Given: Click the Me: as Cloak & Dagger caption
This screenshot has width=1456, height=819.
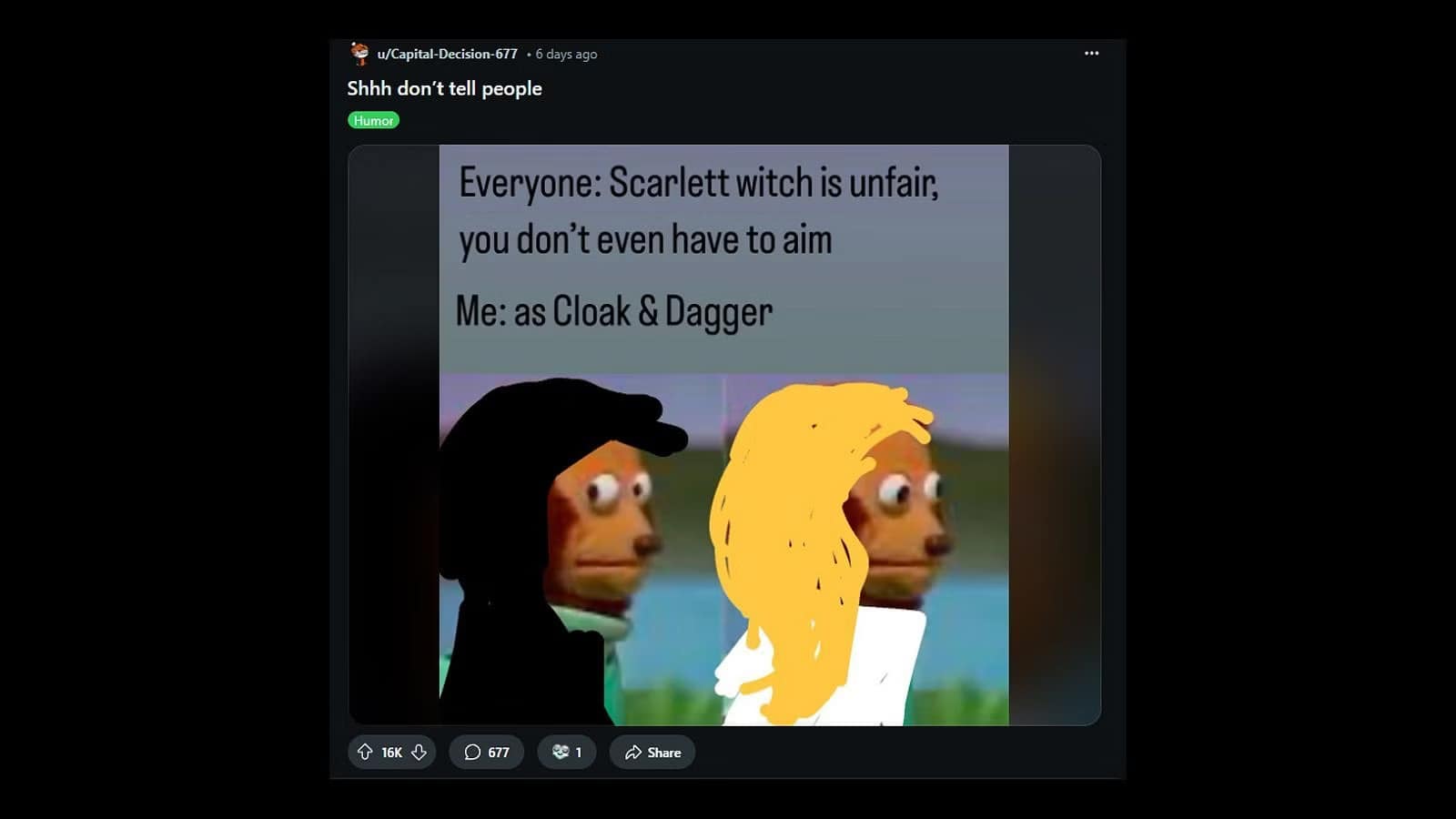Looking at the screenshot, I should pos(614,311).
